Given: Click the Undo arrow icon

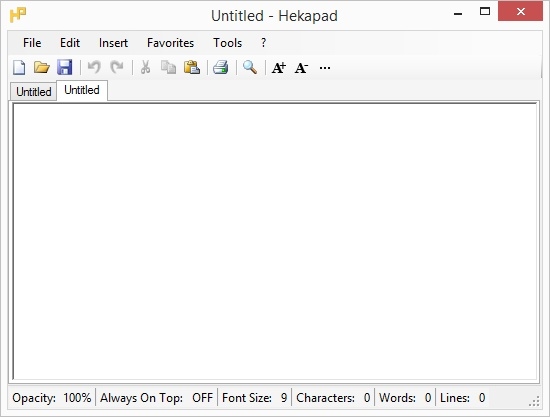Looking at the screenshot, I should 94,67.
